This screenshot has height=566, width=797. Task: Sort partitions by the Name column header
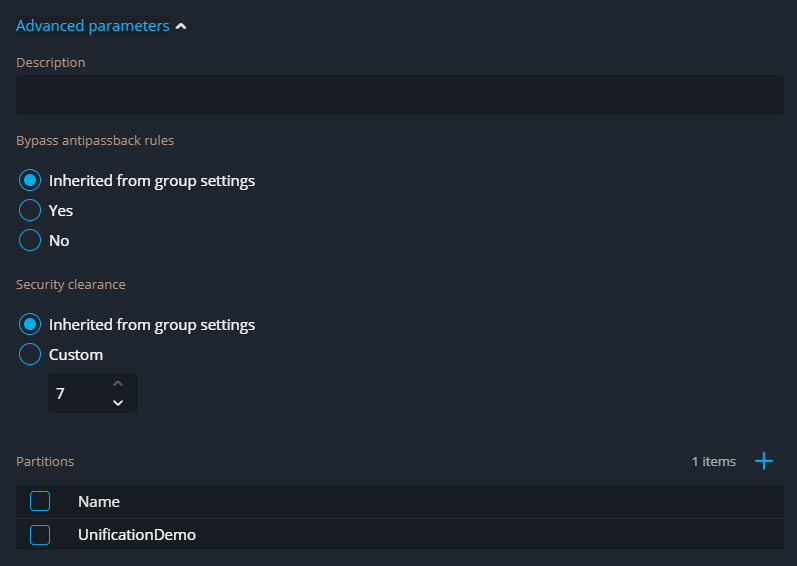pyautogui.click(x=99, y=502)
